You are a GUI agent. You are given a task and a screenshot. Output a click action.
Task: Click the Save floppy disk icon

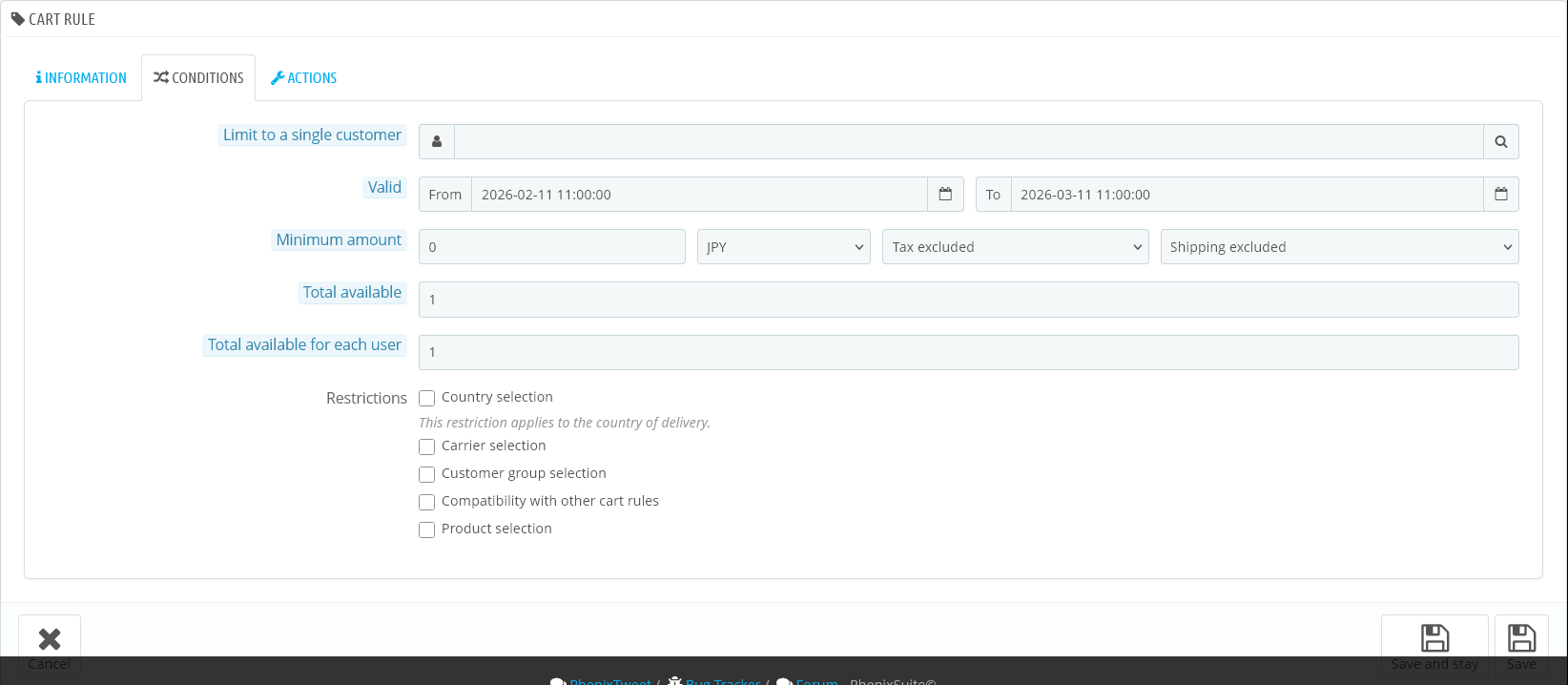click(x=1521, y=637)
